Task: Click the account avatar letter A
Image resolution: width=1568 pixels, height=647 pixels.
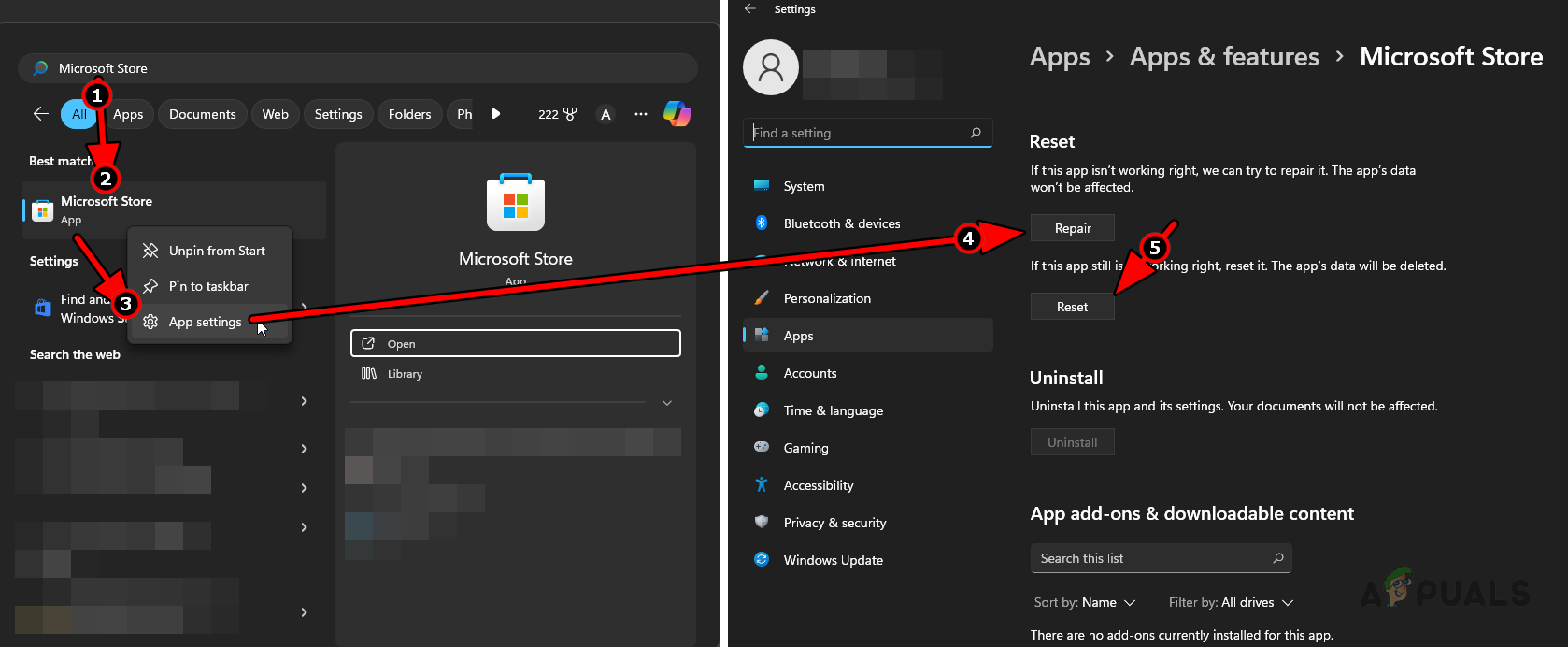Action: [606, 114]
